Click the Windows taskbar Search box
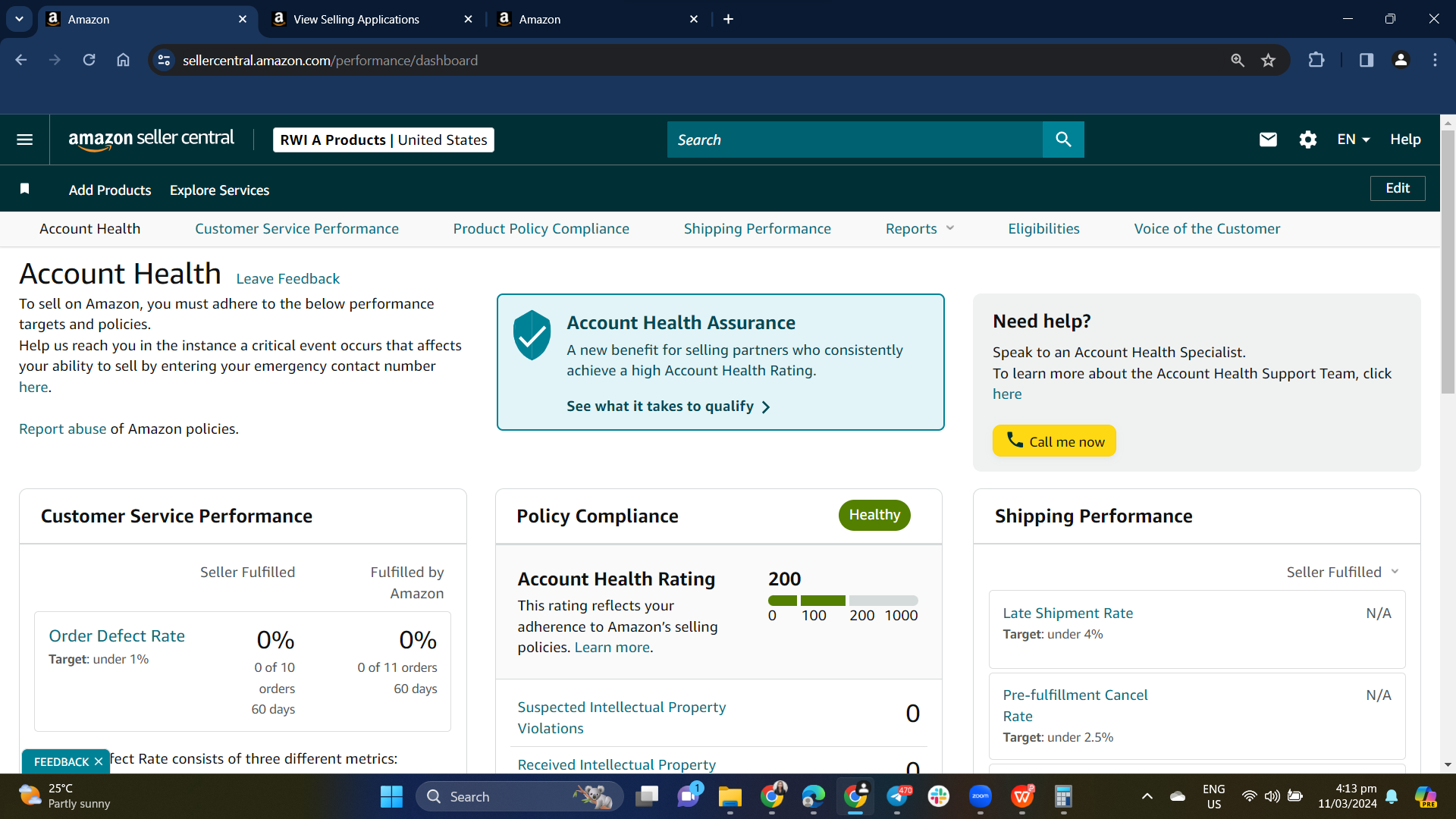 pos(519,796)
